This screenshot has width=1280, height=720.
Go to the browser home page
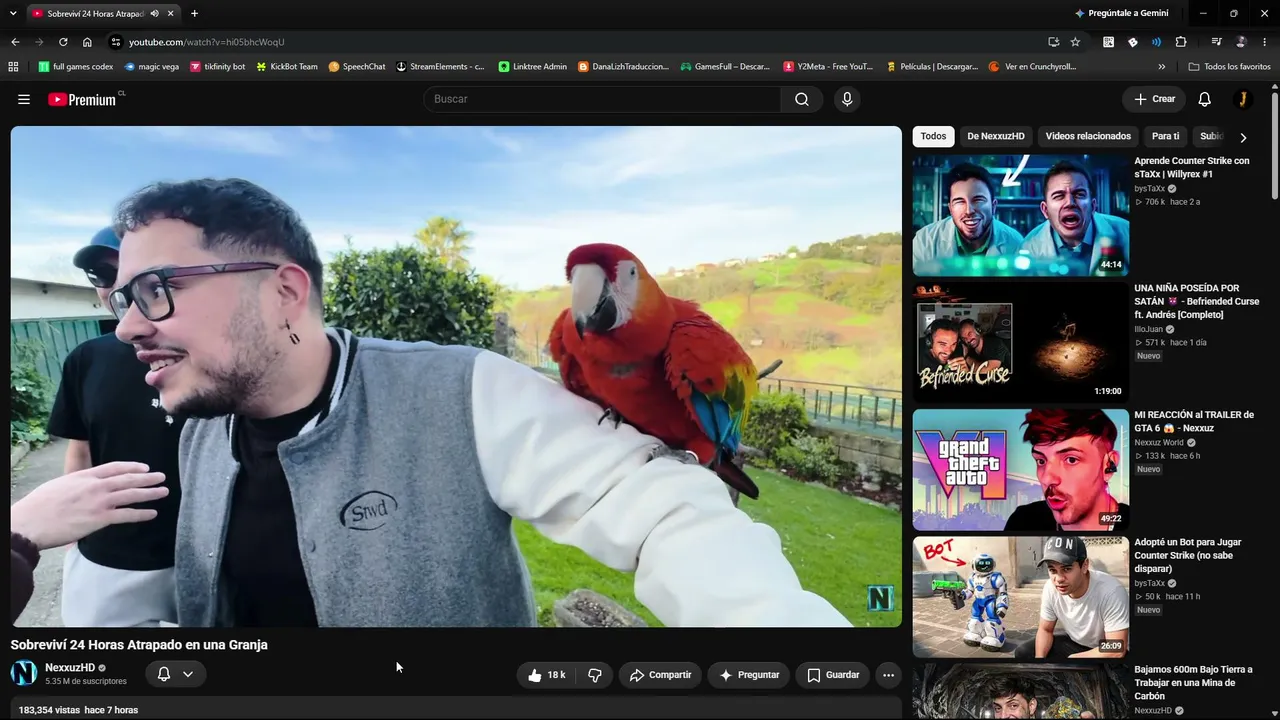[87, 42]
